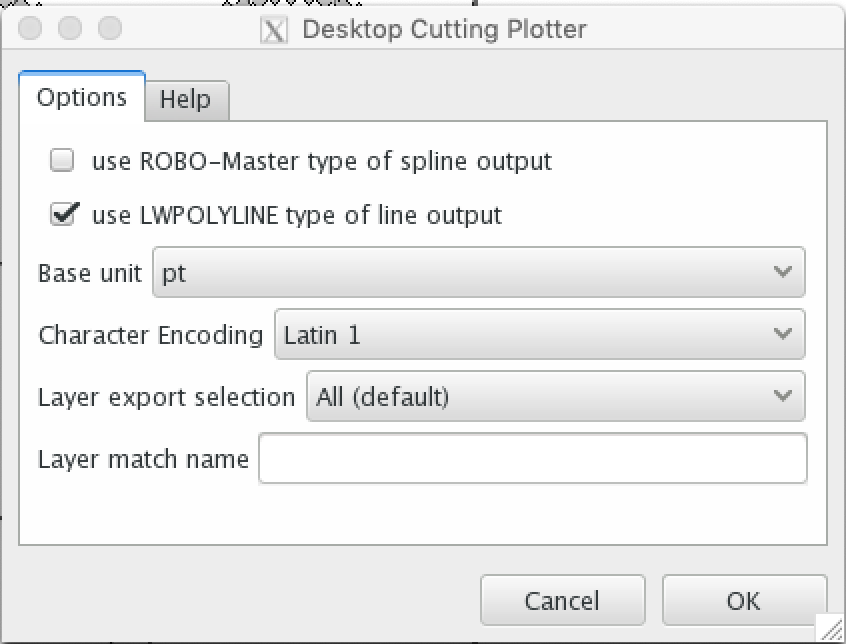Open the Base unit dropdown
The height and width of the screenshot is (644, 846).
pos(478,273)
